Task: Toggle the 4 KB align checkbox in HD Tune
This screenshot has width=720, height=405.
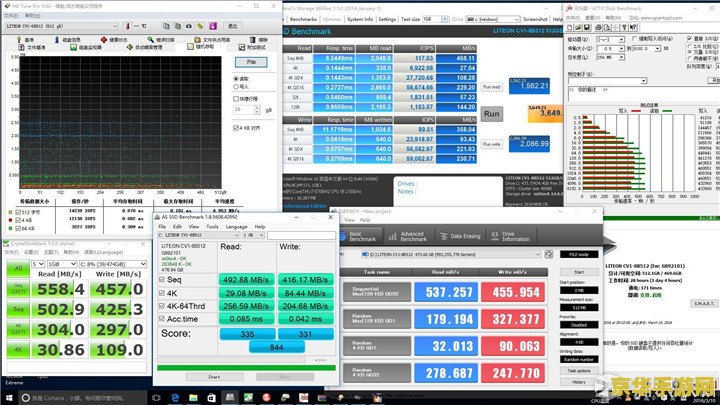Action: point(236,128)
